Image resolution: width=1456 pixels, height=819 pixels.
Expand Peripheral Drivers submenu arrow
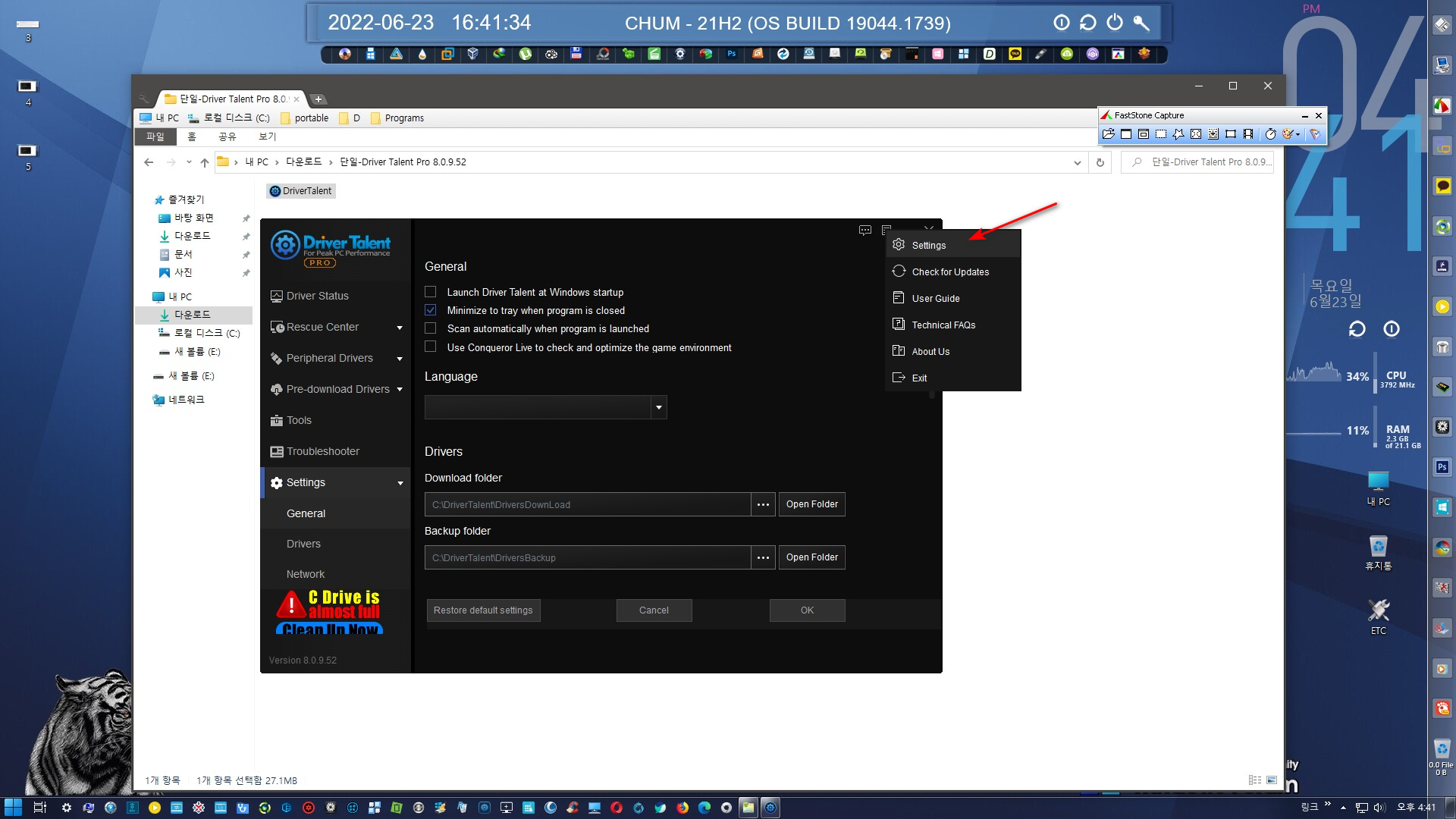click(x=400, y=359)
